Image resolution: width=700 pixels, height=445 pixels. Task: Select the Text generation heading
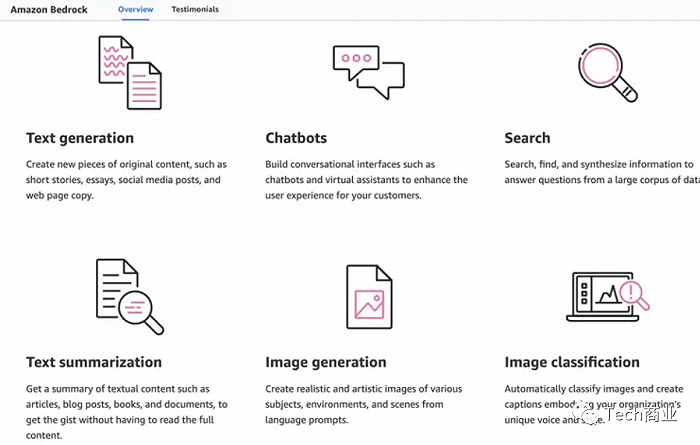click(80, 138)
